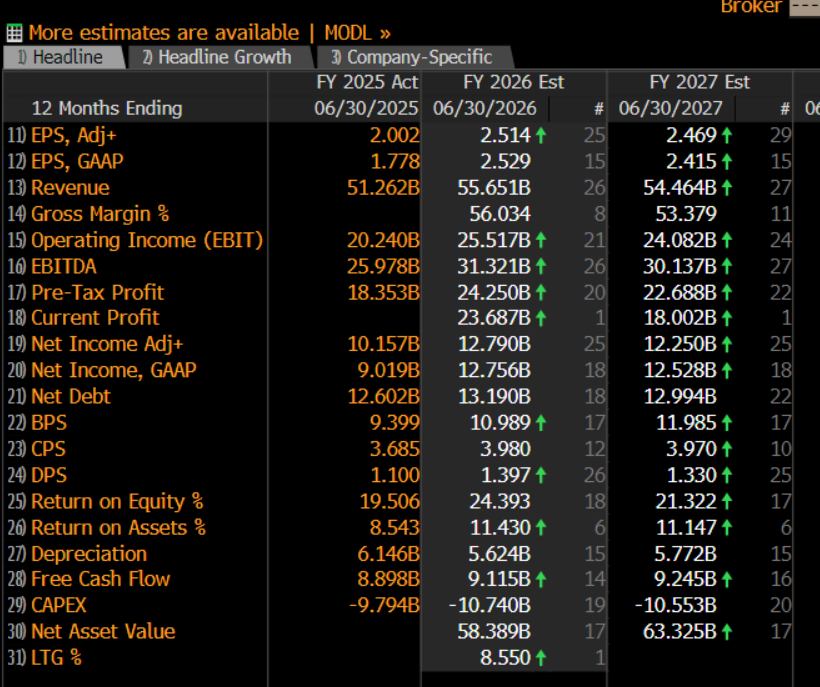Click the FY 2026 Est column header
This screenshot has height=687, width=820.
pyautogui.click(x=513, y=82)
